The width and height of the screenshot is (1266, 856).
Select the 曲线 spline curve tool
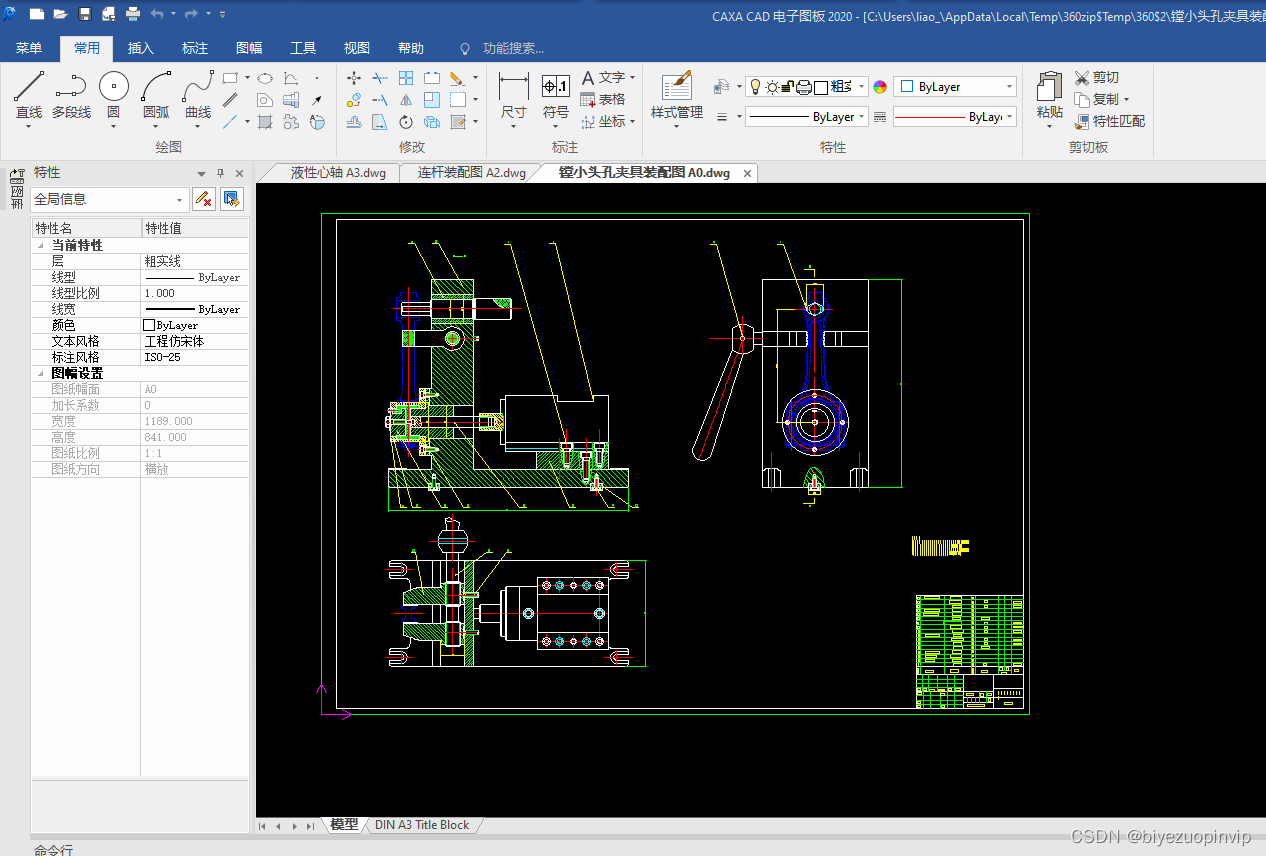(x=198, y=97)
